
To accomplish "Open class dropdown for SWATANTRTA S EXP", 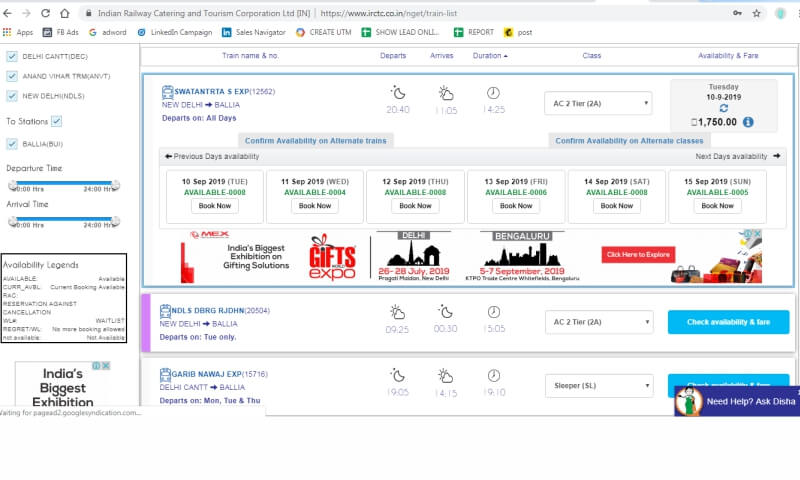I will 598,103.
